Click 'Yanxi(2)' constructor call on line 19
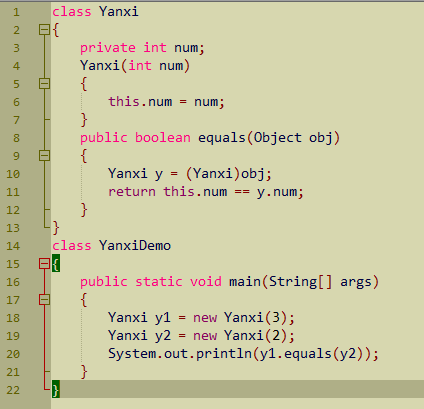424x409 pixels. (x=256, y=336)
